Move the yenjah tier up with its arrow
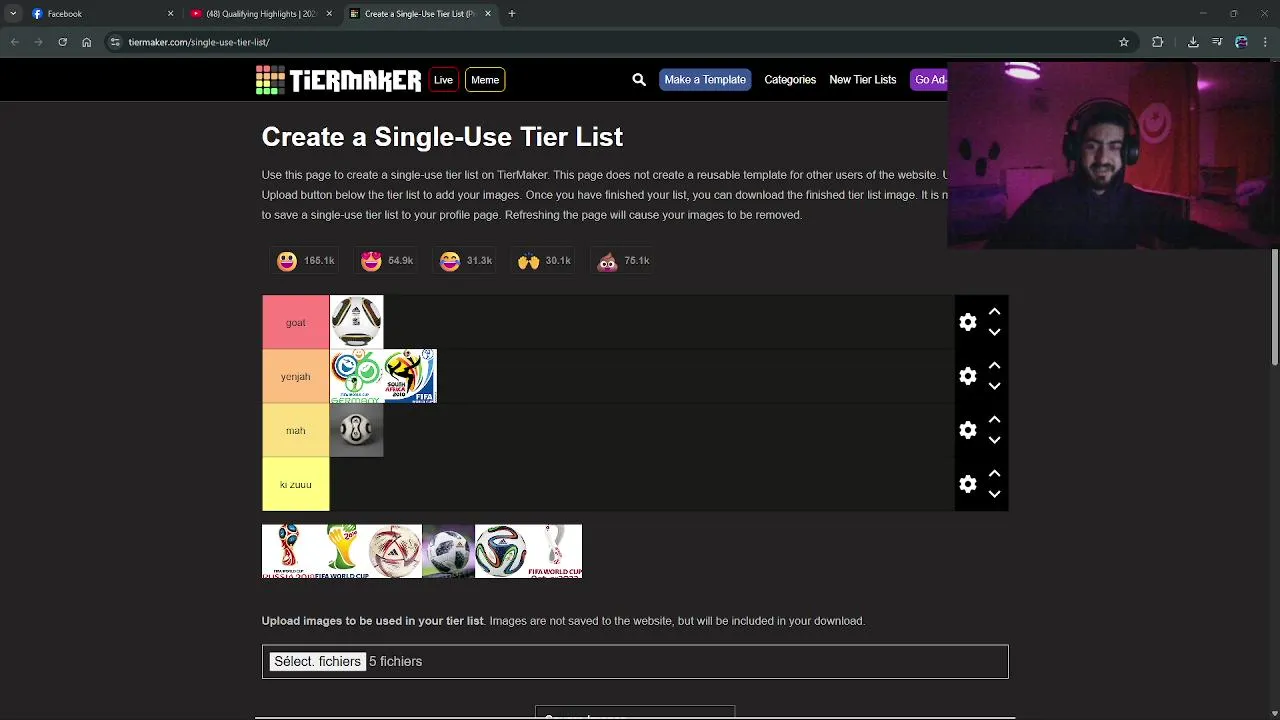 tap(994, 366)
